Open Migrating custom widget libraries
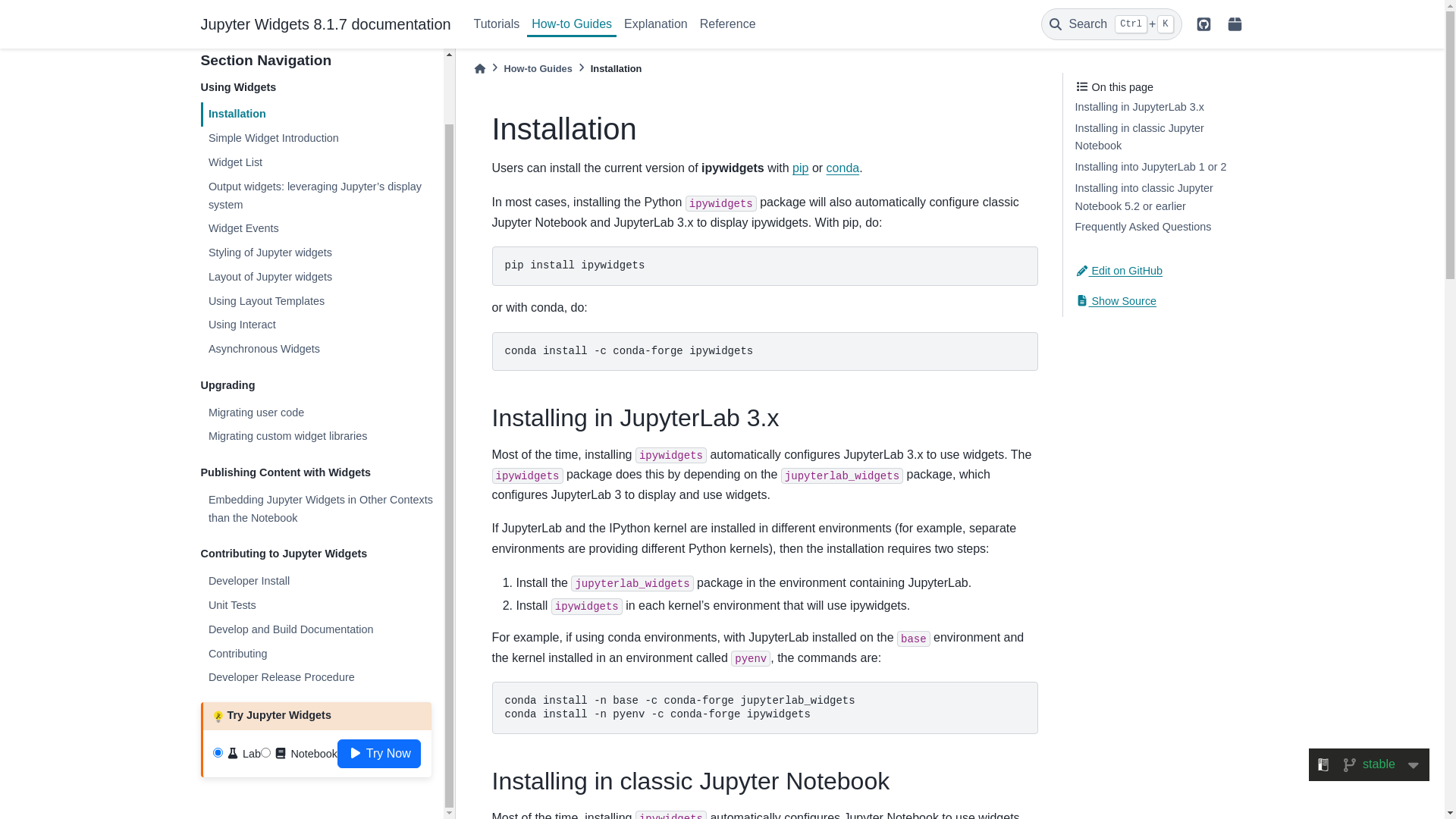The width and height of the screenshot is (1456, 819). 287,437
